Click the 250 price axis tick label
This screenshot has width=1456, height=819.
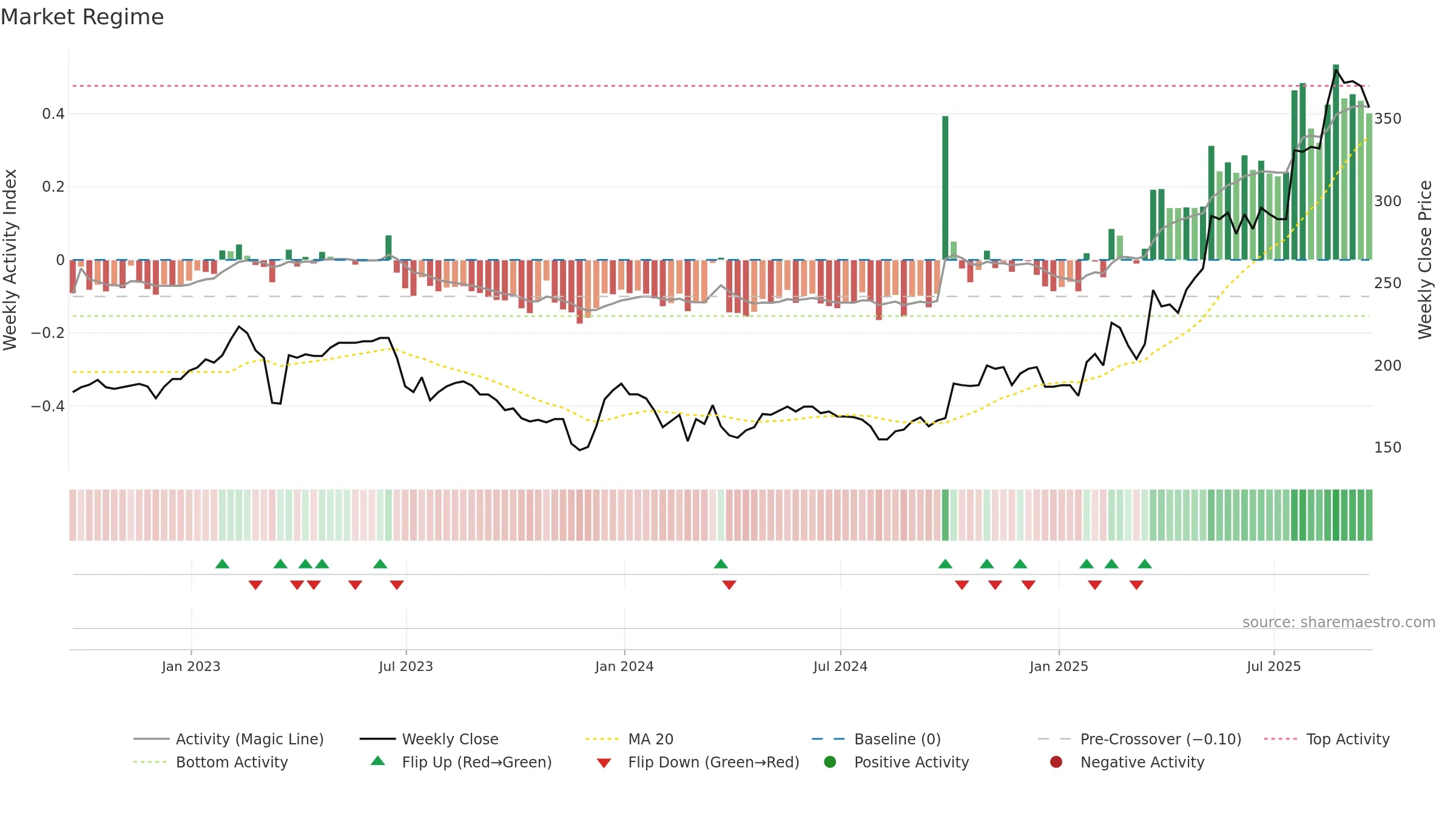click(x=1388, y=283)
